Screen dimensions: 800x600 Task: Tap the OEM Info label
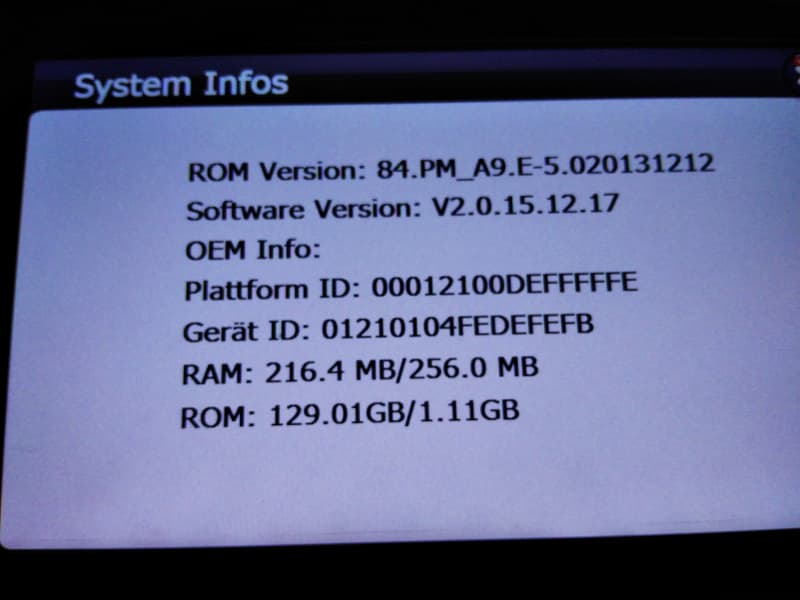pyautogui.click(x=253, y=250)
